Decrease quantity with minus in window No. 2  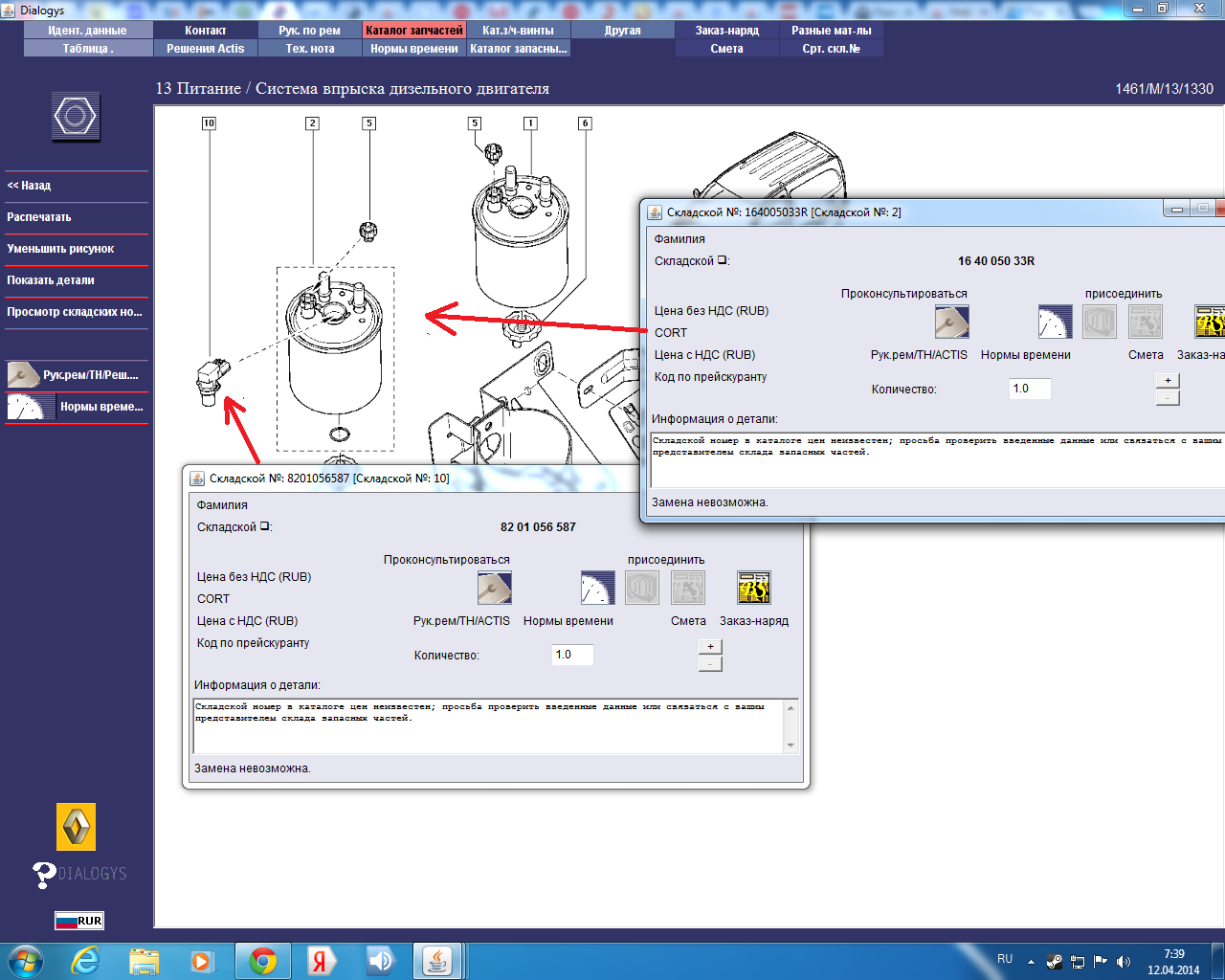coord(1168,398)
